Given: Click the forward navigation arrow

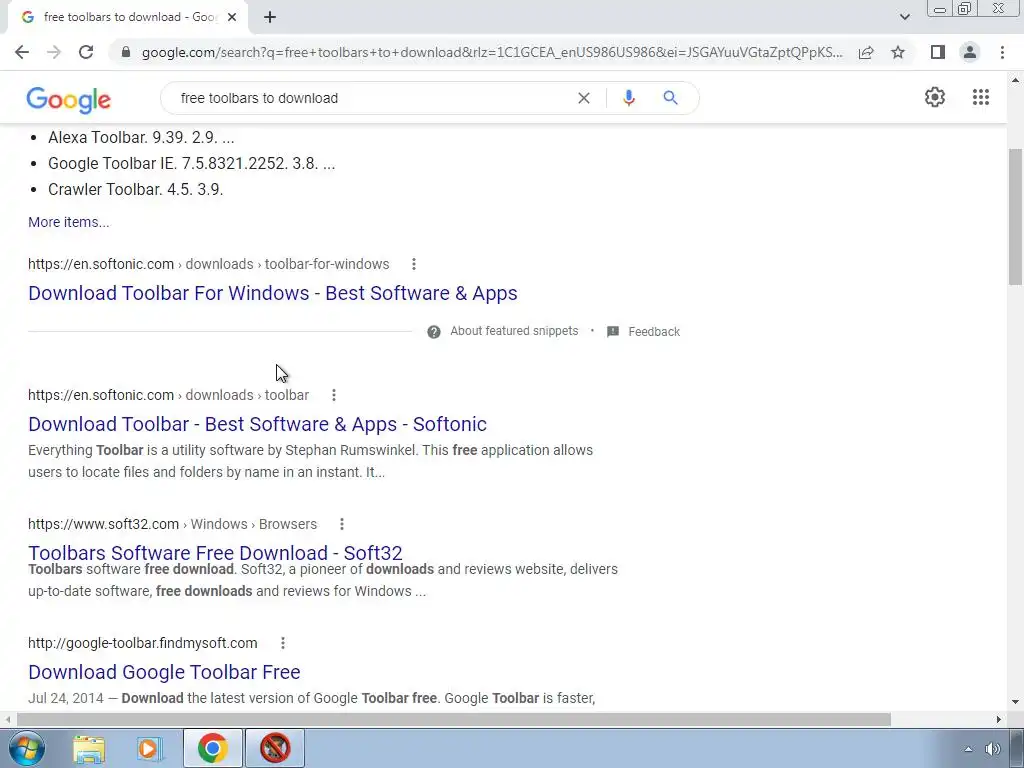Looking at the screenshot, I should (x=54, y=52).
